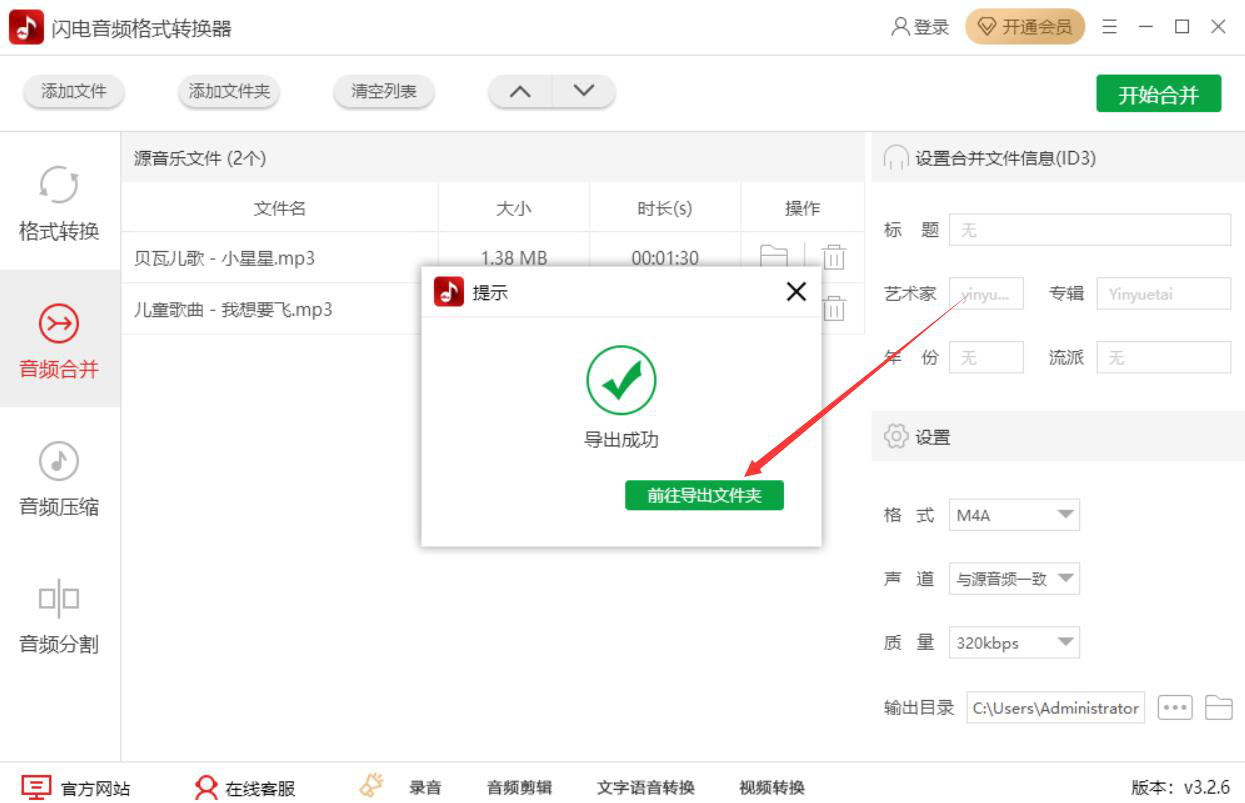
Task: Click the 年份 year input field
Action: (x=986, y=357)
